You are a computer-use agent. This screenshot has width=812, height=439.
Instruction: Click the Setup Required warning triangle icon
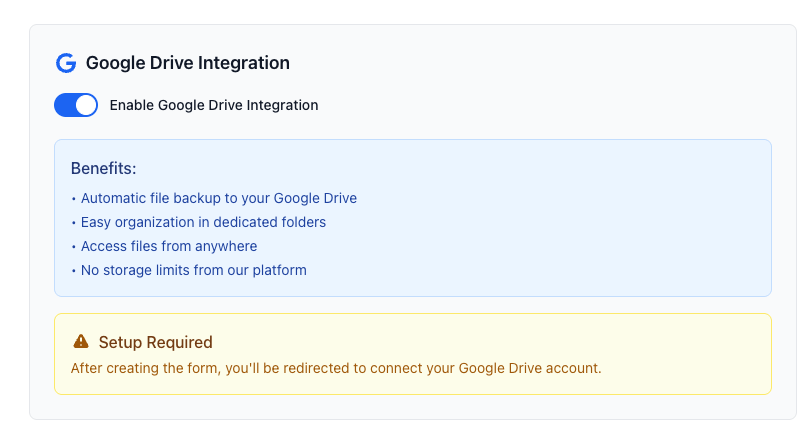(x=81, y=341)
